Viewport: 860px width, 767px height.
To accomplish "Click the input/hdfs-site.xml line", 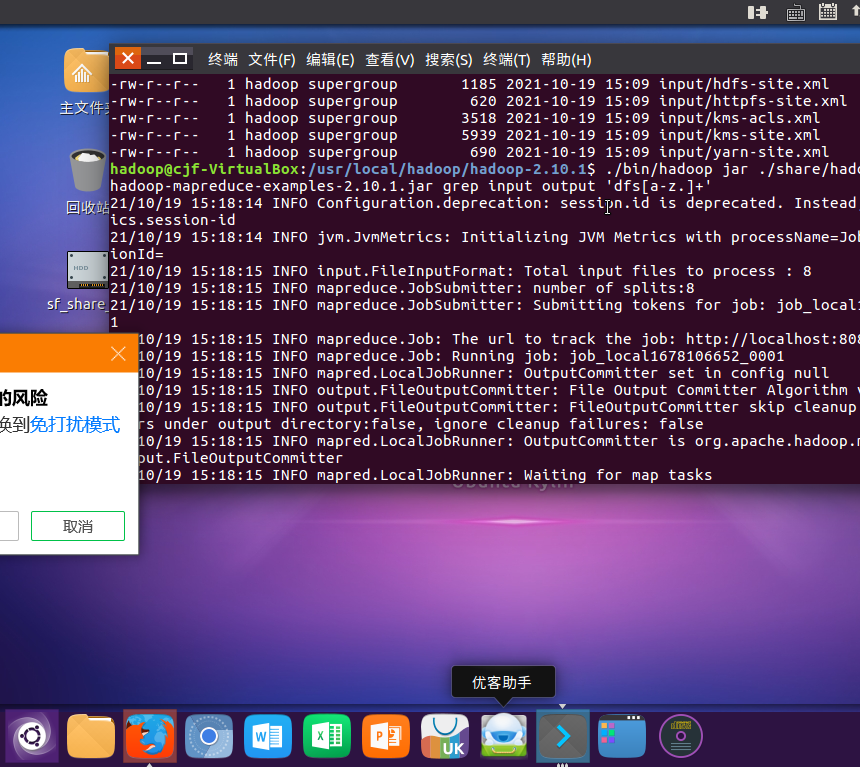I will (x=469, y=84).
